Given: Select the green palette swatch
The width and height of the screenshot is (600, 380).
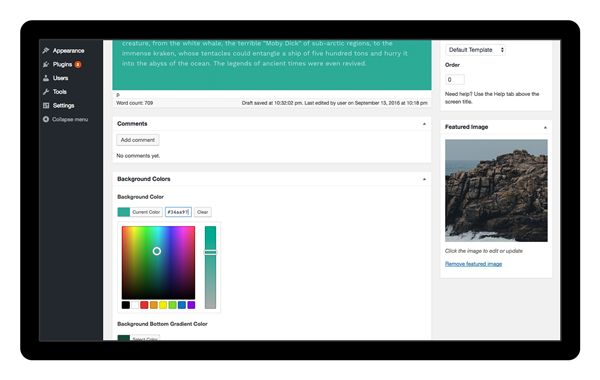Looking at the screenshot, I should (173, 305).
